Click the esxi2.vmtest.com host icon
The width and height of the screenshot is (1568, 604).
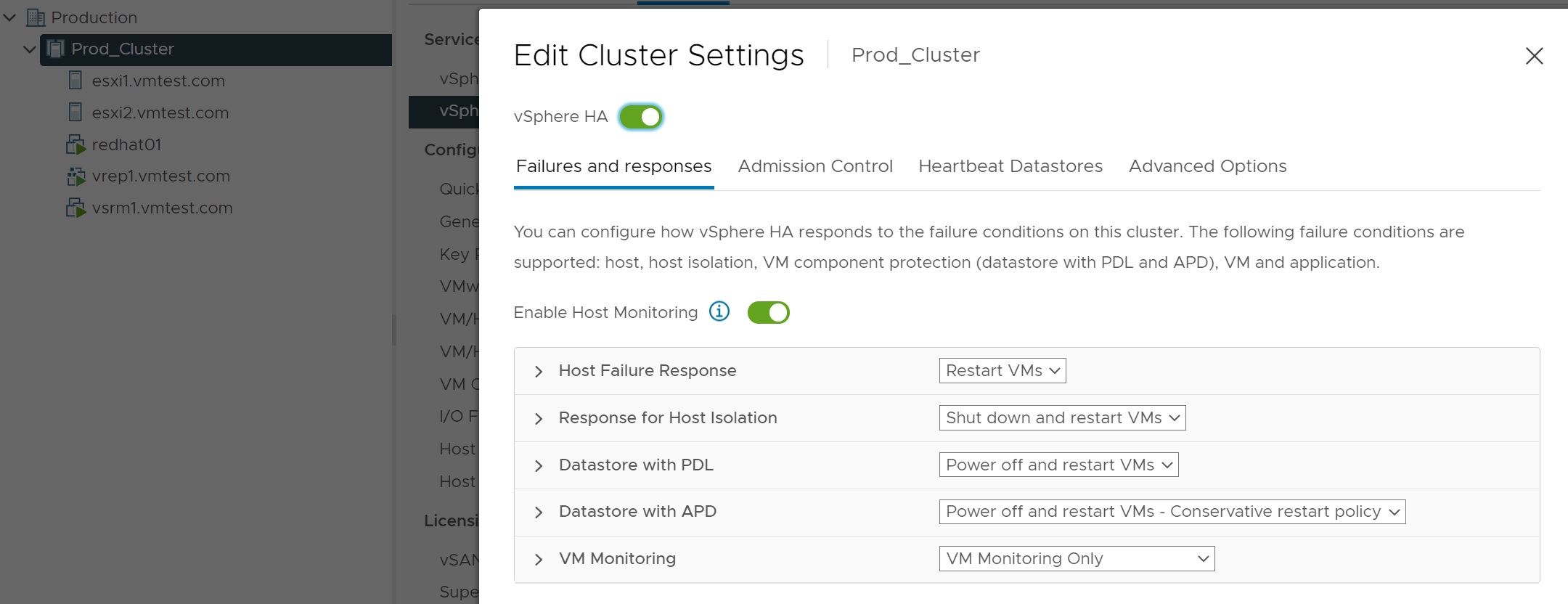[75, 113]
